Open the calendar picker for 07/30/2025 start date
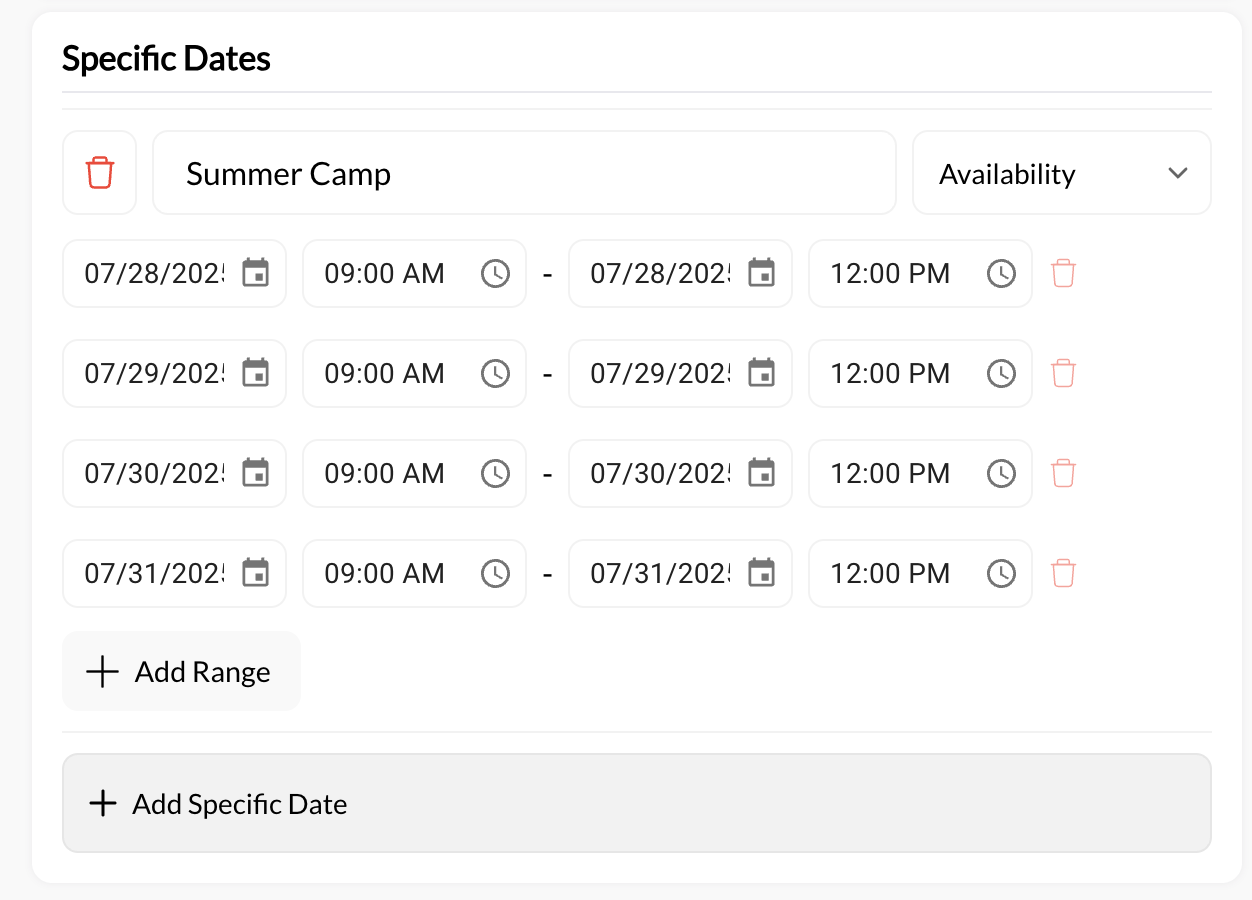 tap(257, 473)
